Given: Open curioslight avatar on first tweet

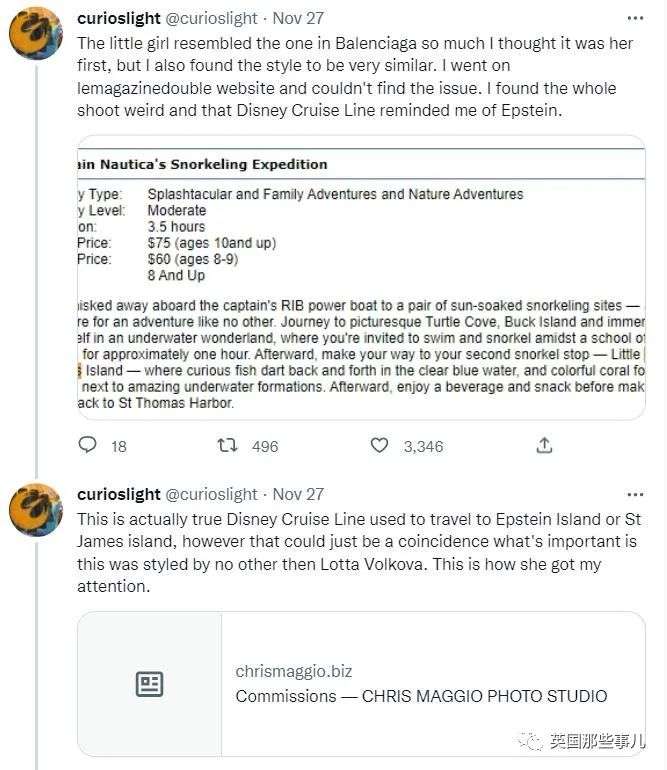Looking at the screenshot, I should (36, 34).
